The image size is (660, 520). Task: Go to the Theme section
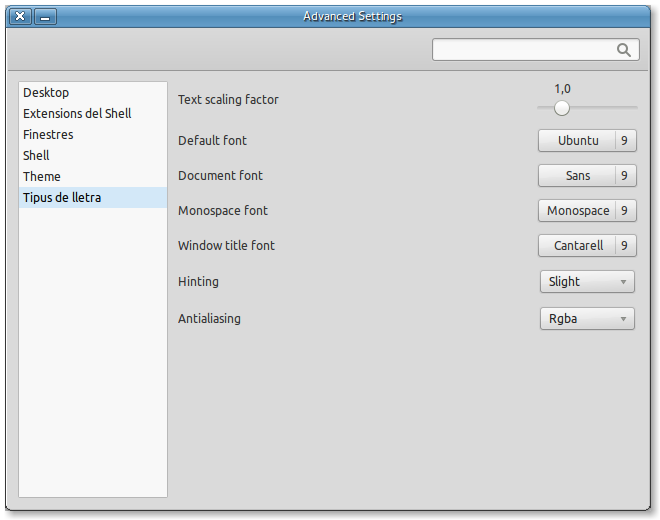coord(42,177)
